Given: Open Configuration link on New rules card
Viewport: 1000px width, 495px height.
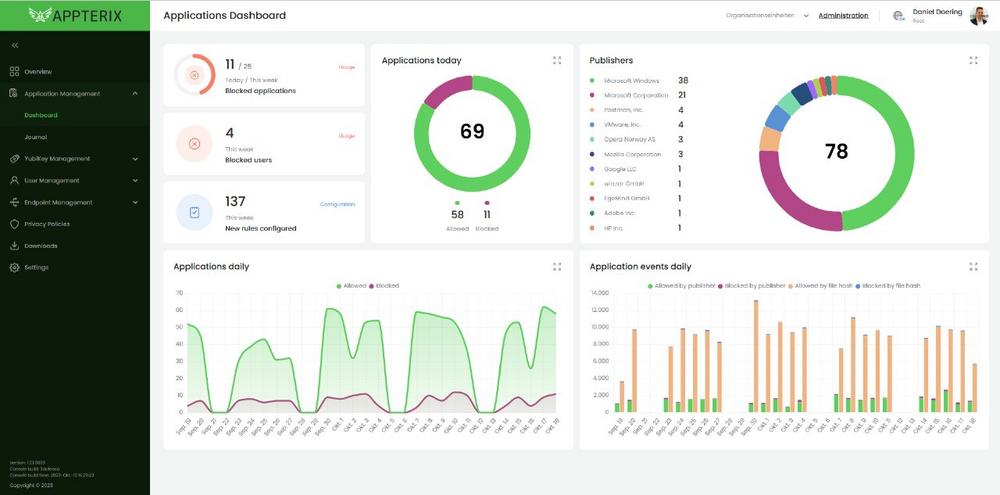Looking at the screenshot, I should point(337,204).
